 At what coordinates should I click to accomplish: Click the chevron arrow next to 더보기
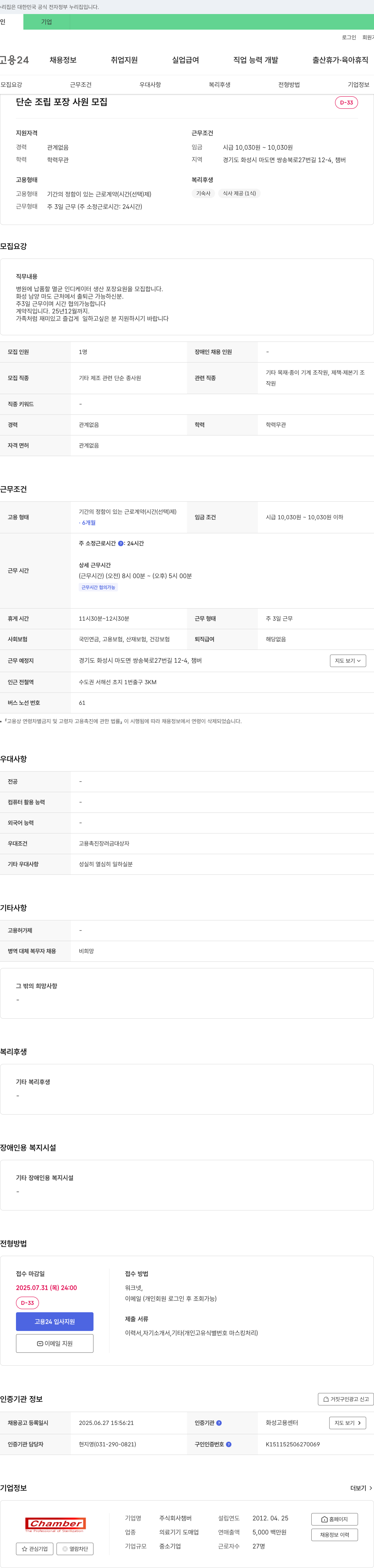371,1488
